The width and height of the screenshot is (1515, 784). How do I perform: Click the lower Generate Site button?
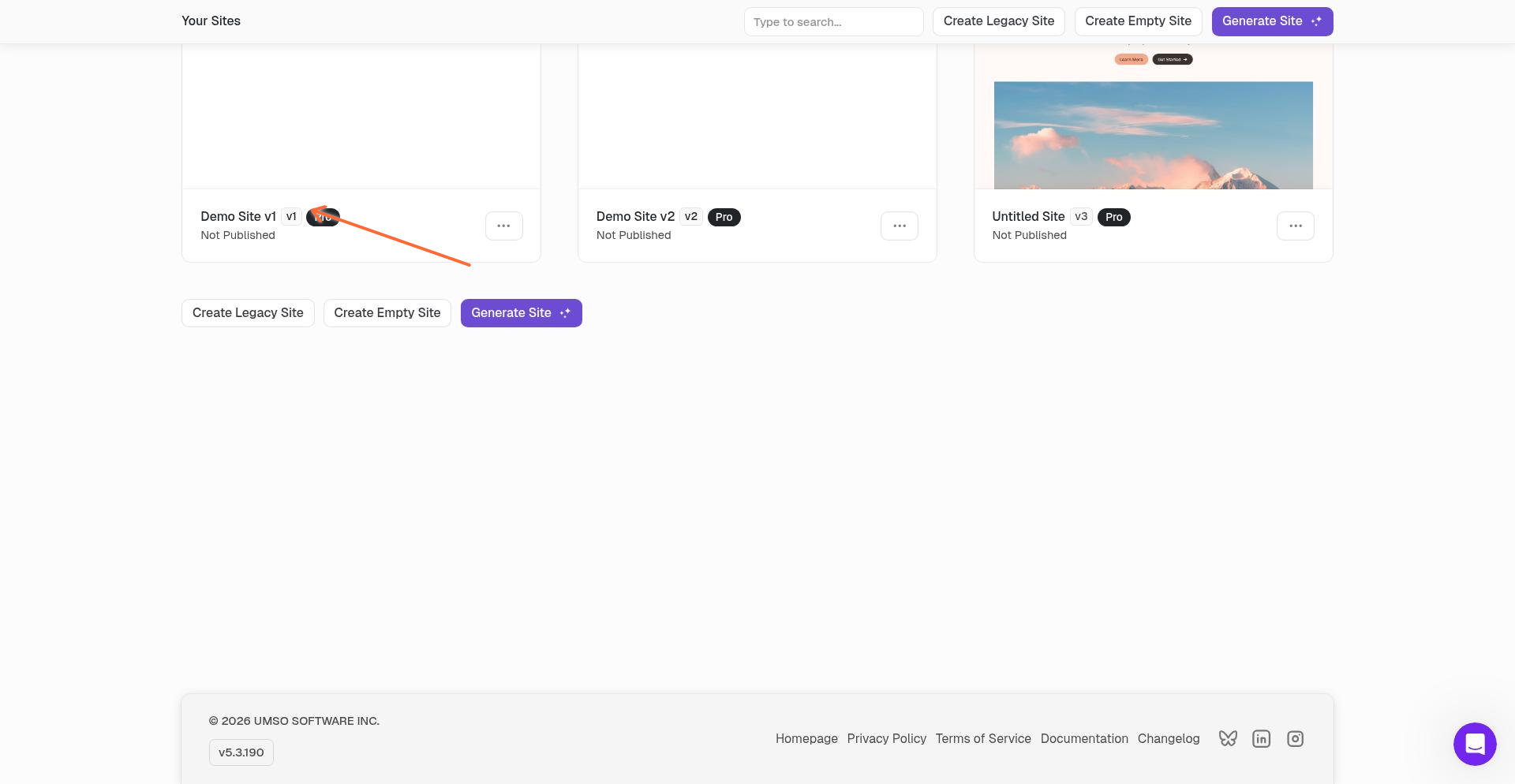click(521, 312)
